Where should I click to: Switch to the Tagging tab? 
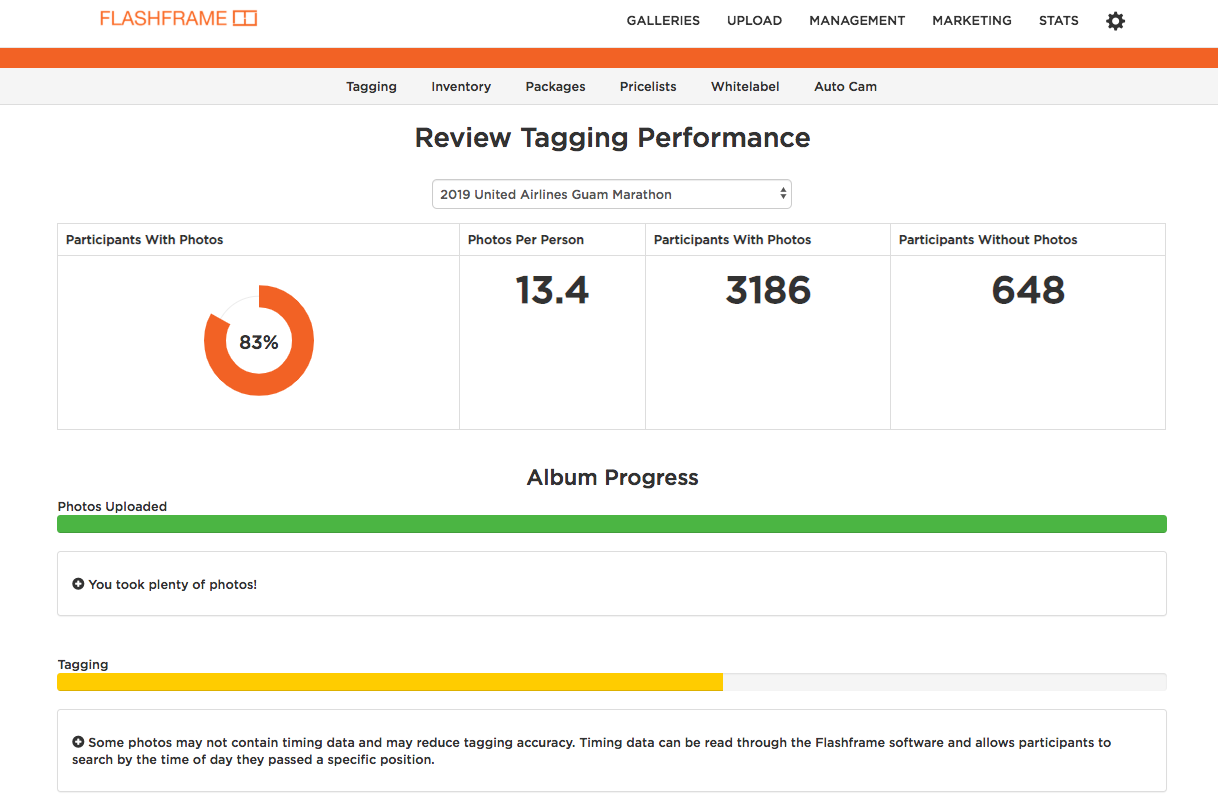point(371,87)
